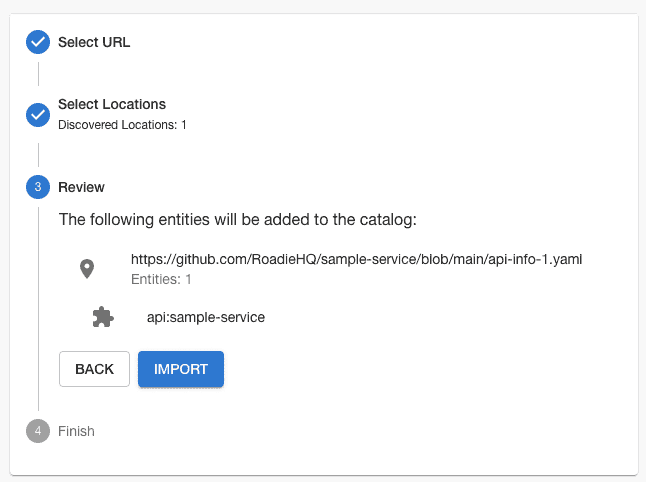Click the entities added to catalog heading
The height and width of the screenshot is (482, 646).
tap(238, 220)
